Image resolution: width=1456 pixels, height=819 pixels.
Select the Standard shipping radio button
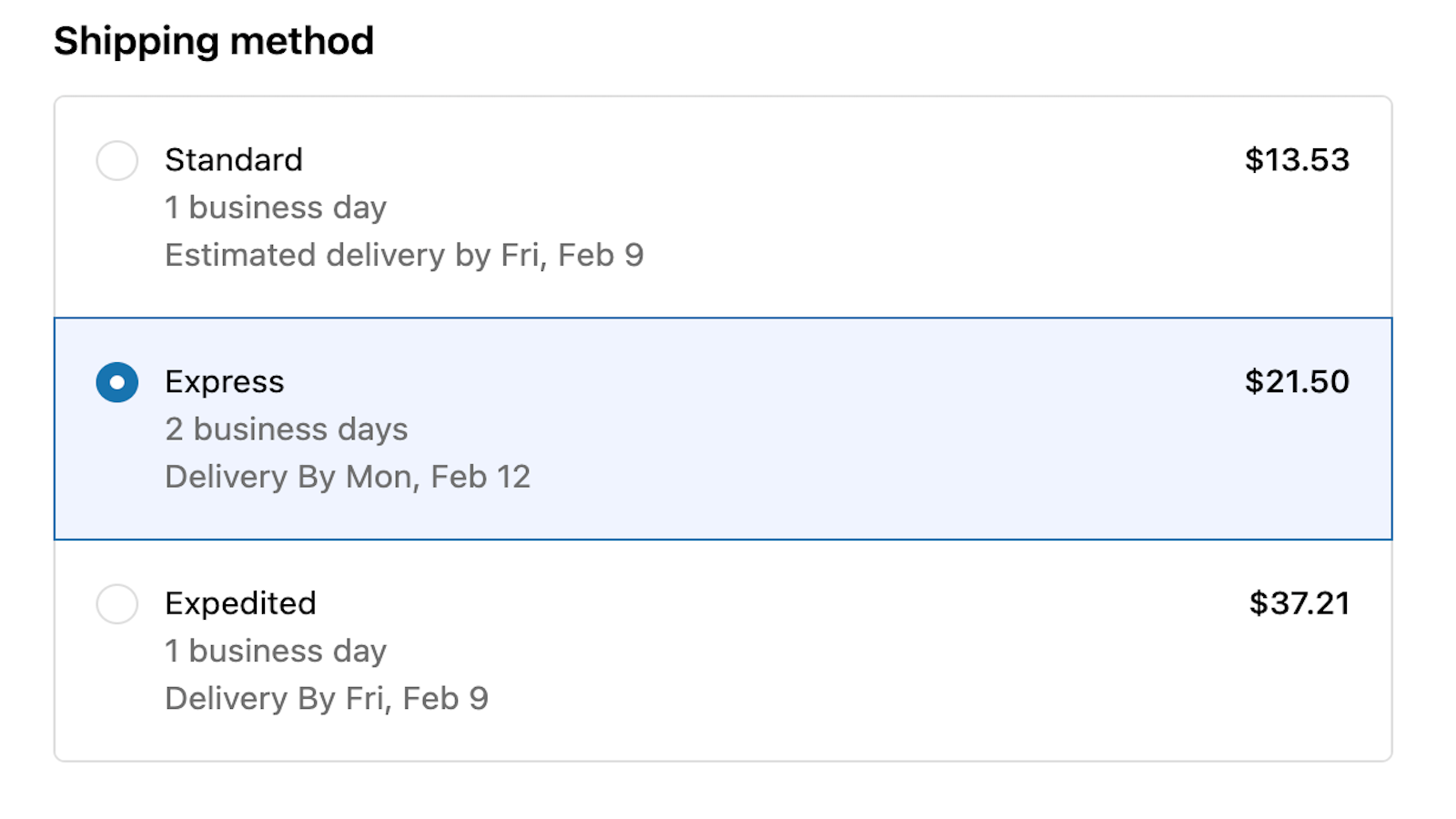(x=116, y=160)
